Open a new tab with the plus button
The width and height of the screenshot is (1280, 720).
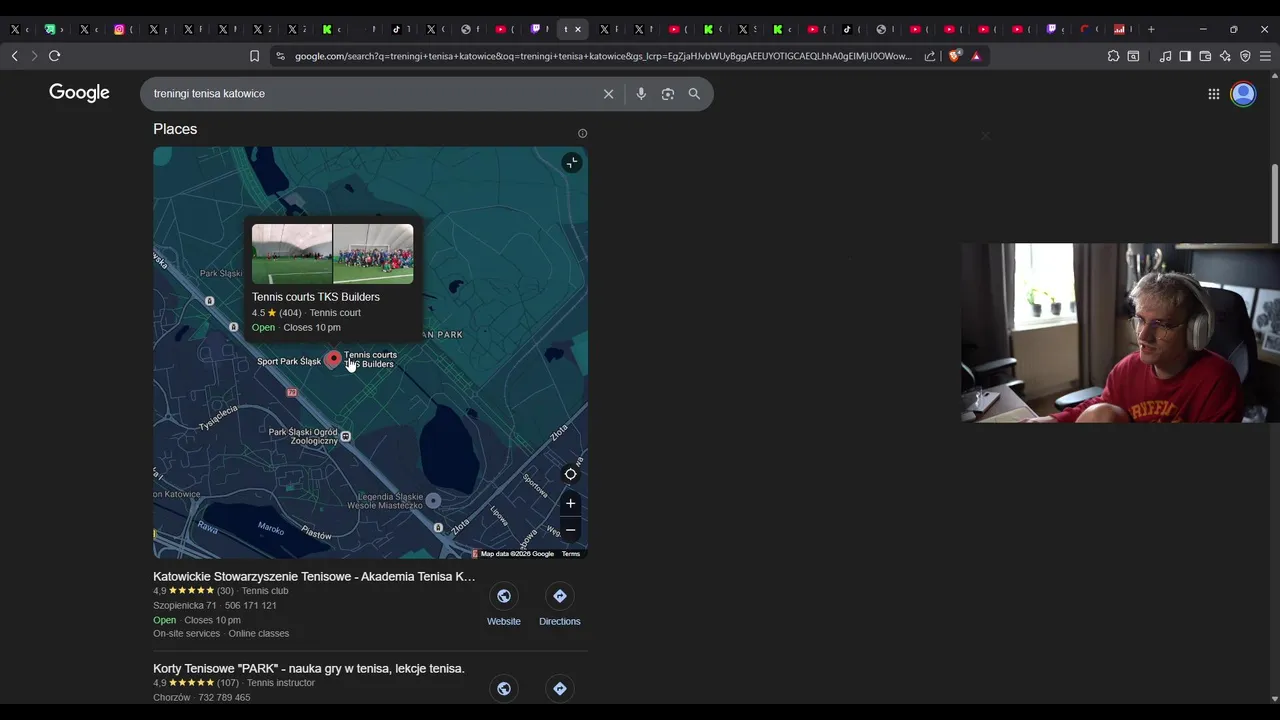1151,29
